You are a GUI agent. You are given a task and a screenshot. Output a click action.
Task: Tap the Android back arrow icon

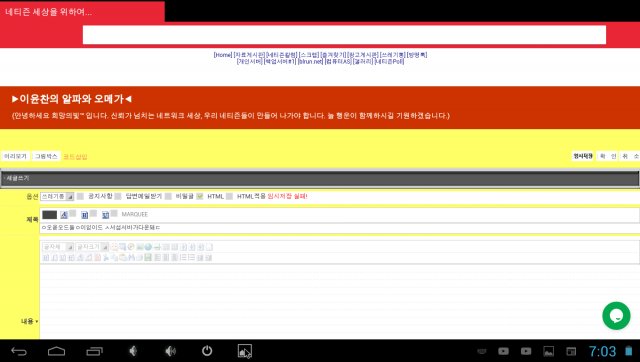pos(18,351)
